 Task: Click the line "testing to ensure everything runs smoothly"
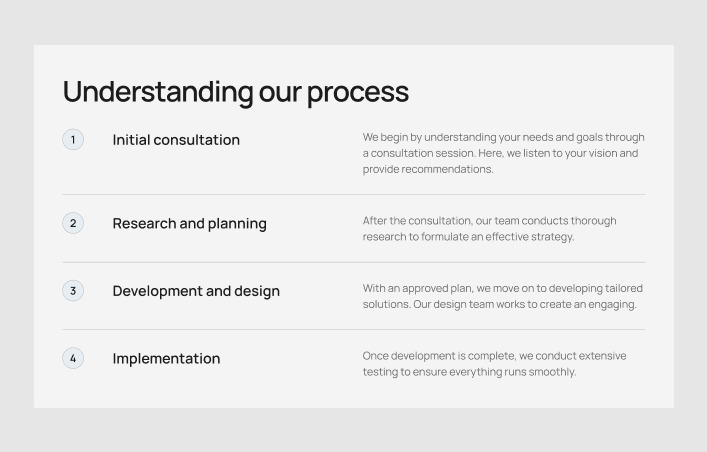click(469, 372)
